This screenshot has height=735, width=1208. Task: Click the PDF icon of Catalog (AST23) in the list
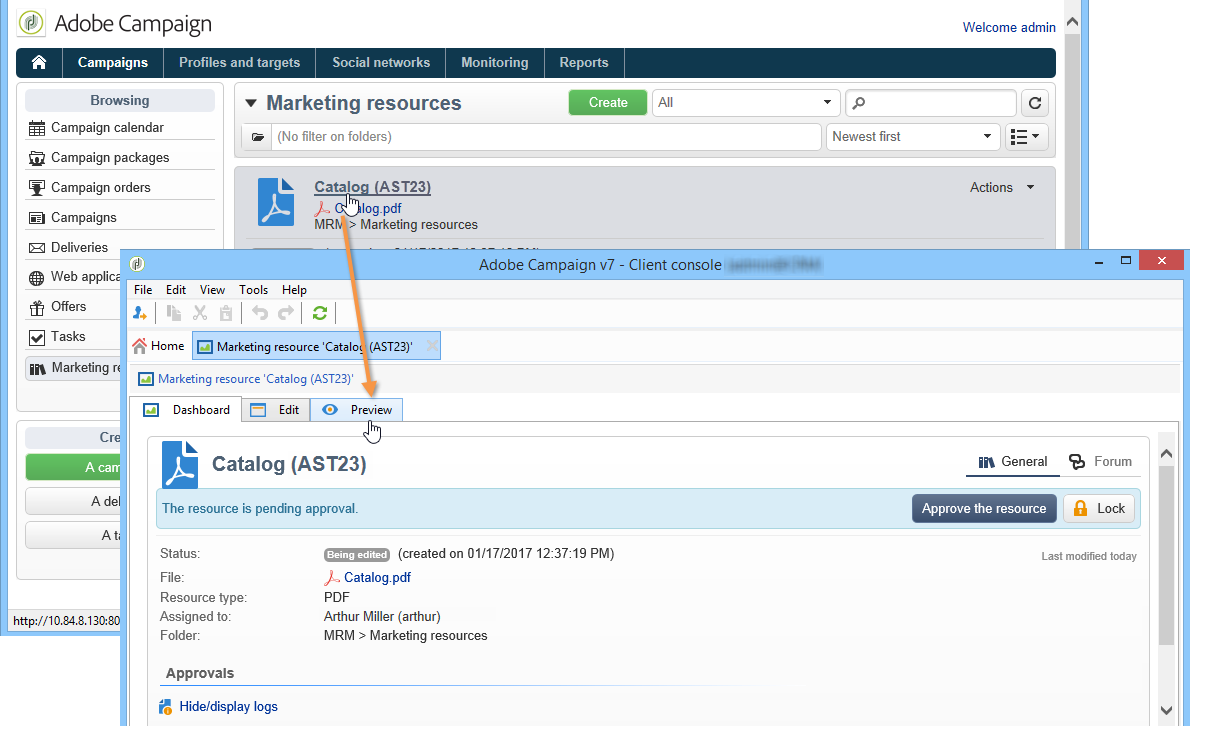[x=276, y=202]
